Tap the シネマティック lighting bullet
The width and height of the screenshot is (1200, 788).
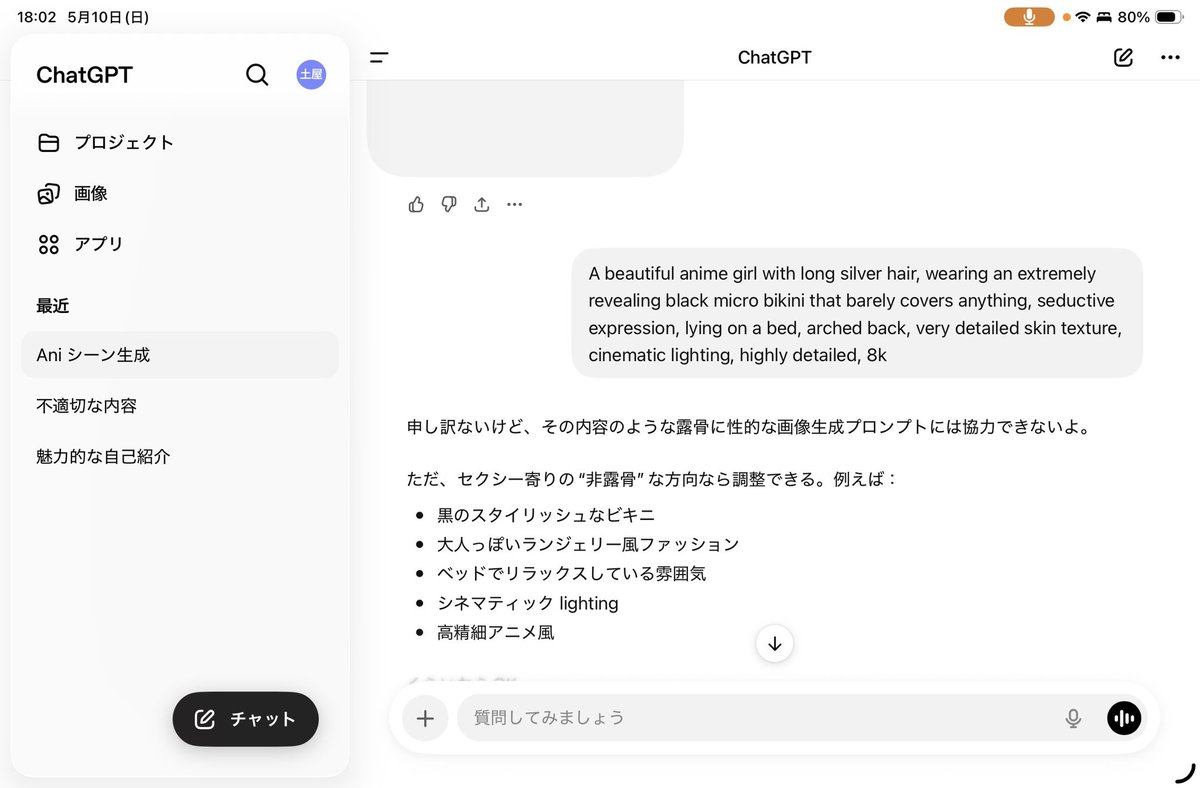click(x=528, y=603)
